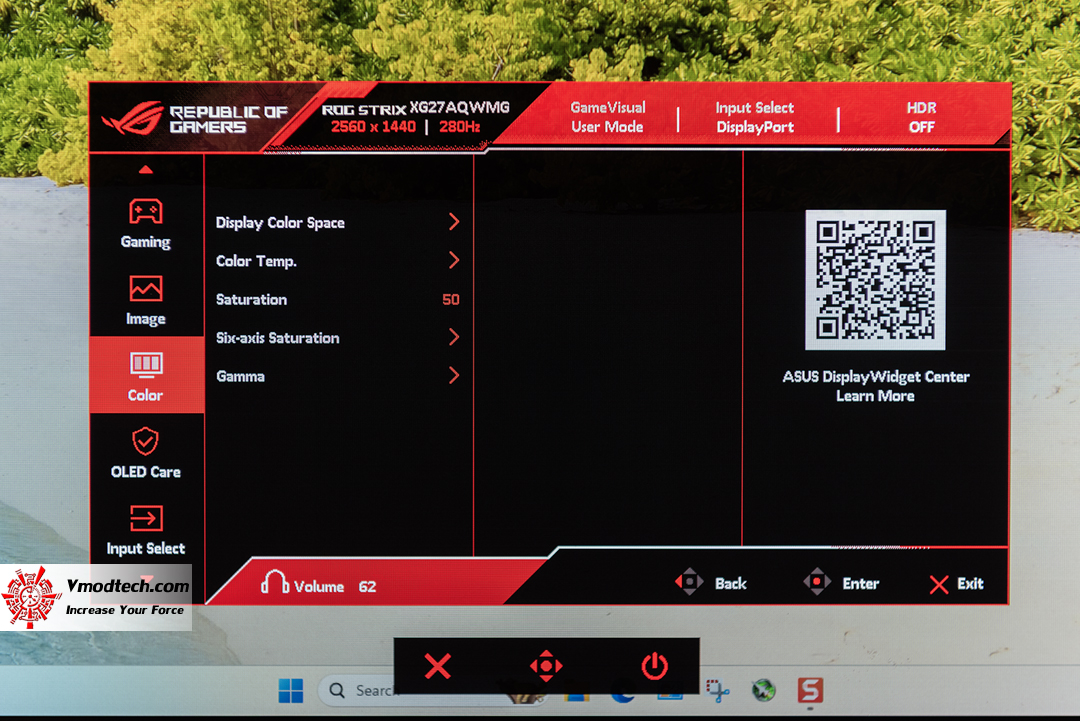Select the Color menu monitor icon
Screen dimensions: 1080x721
(x=146, y=365)
